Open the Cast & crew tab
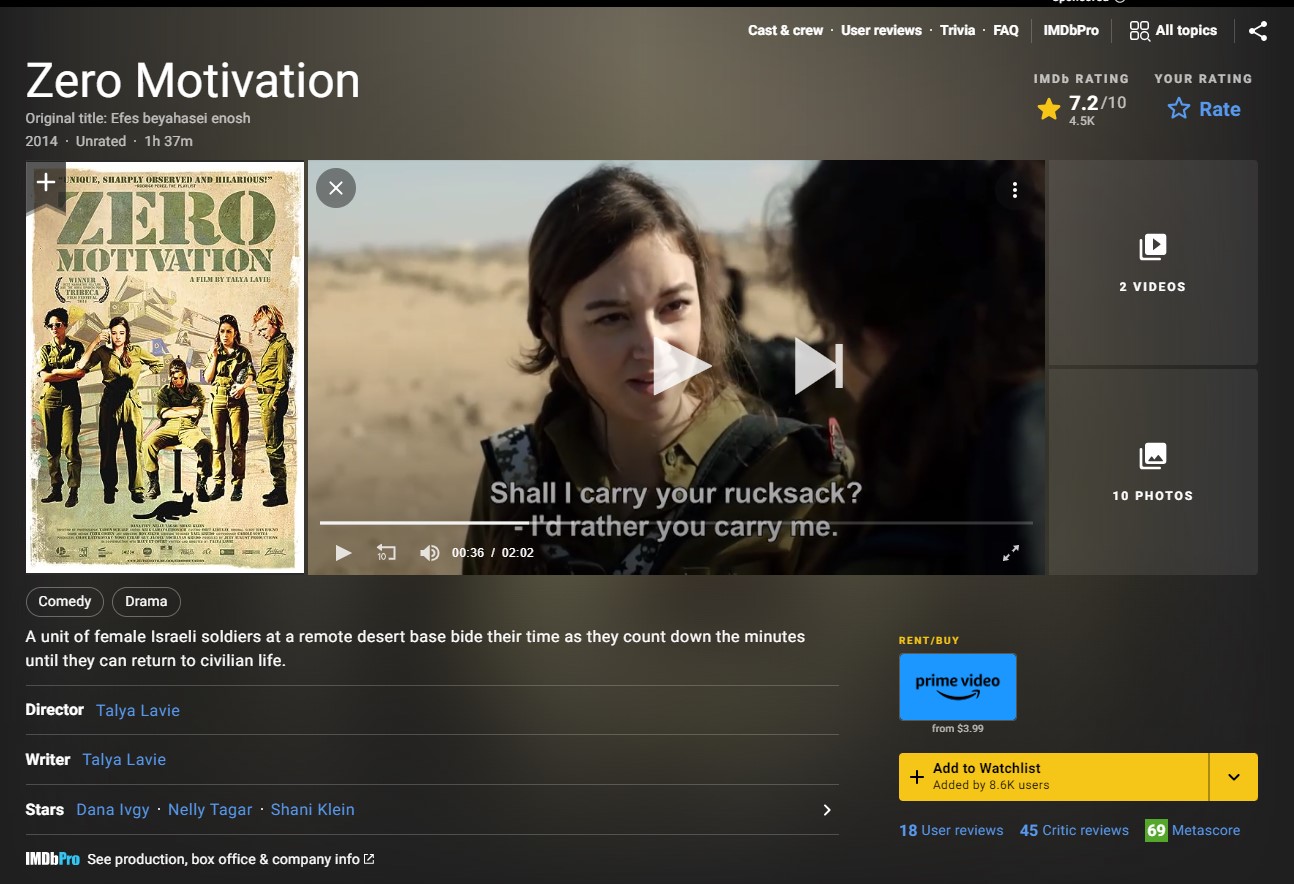 785,31
